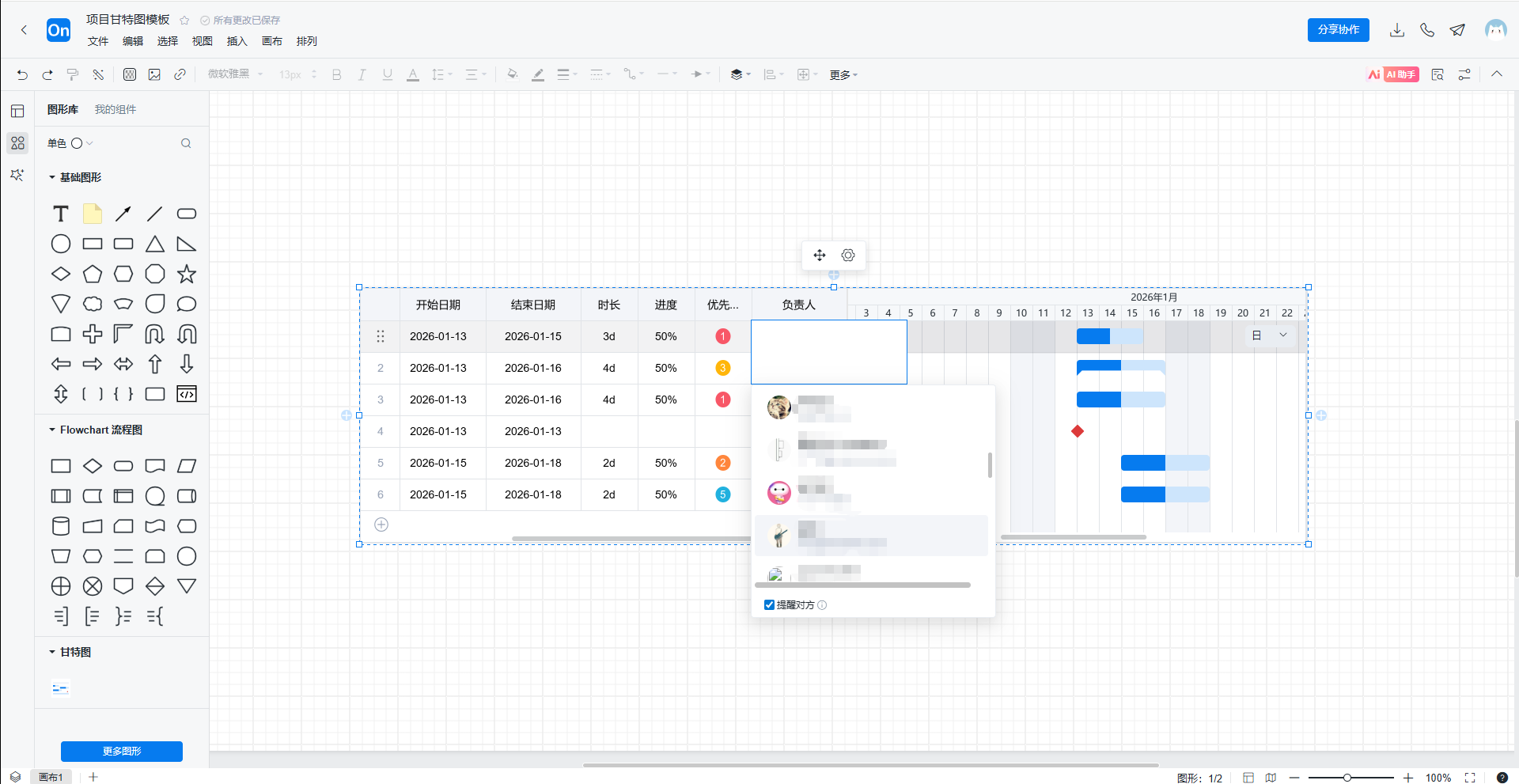Click the undo arrow icon
This screenshot has width=1519, height=784.
(x=22, y=74)
